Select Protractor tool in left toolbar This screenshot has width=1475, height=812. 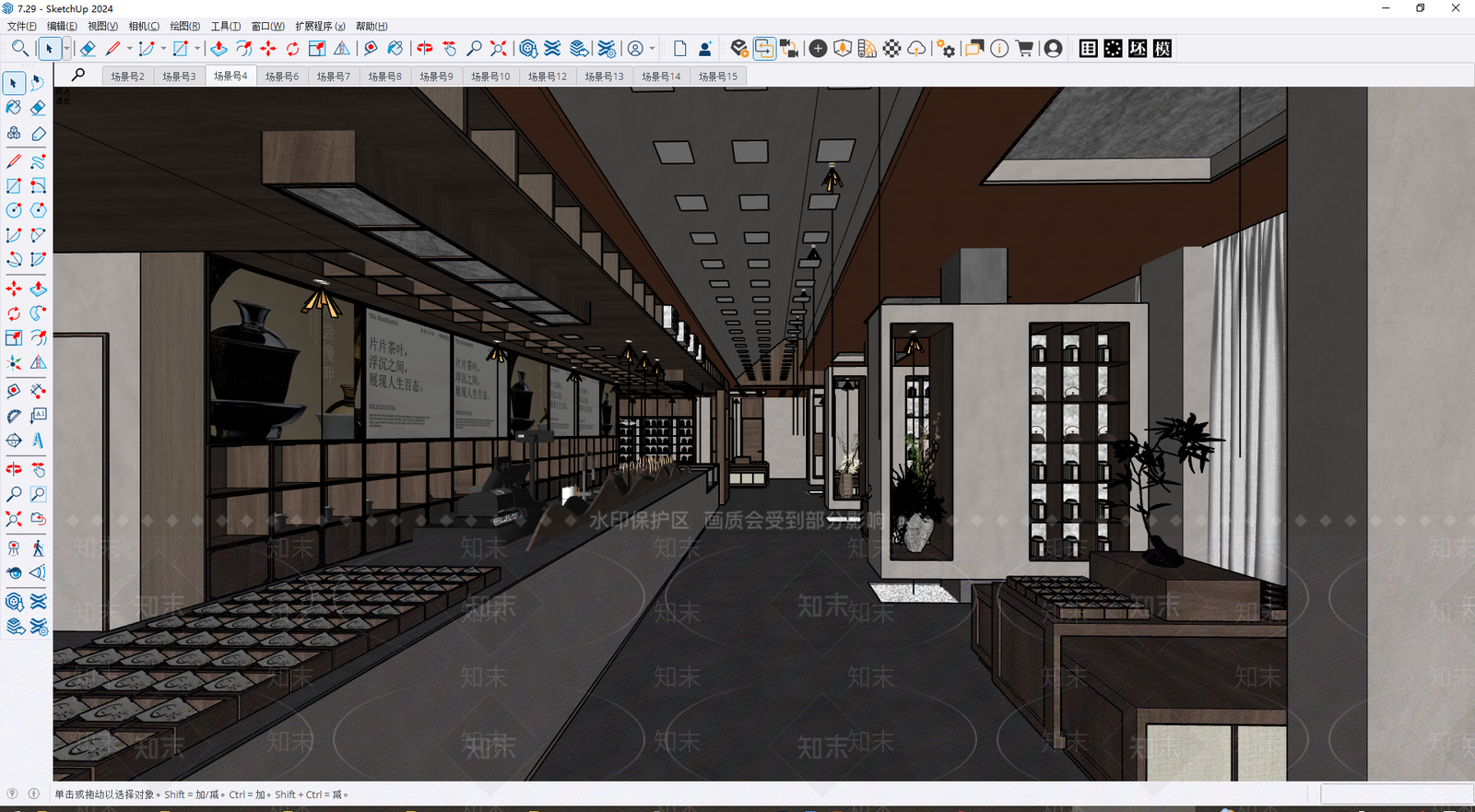pyautogui.click(x=14, y=416)
